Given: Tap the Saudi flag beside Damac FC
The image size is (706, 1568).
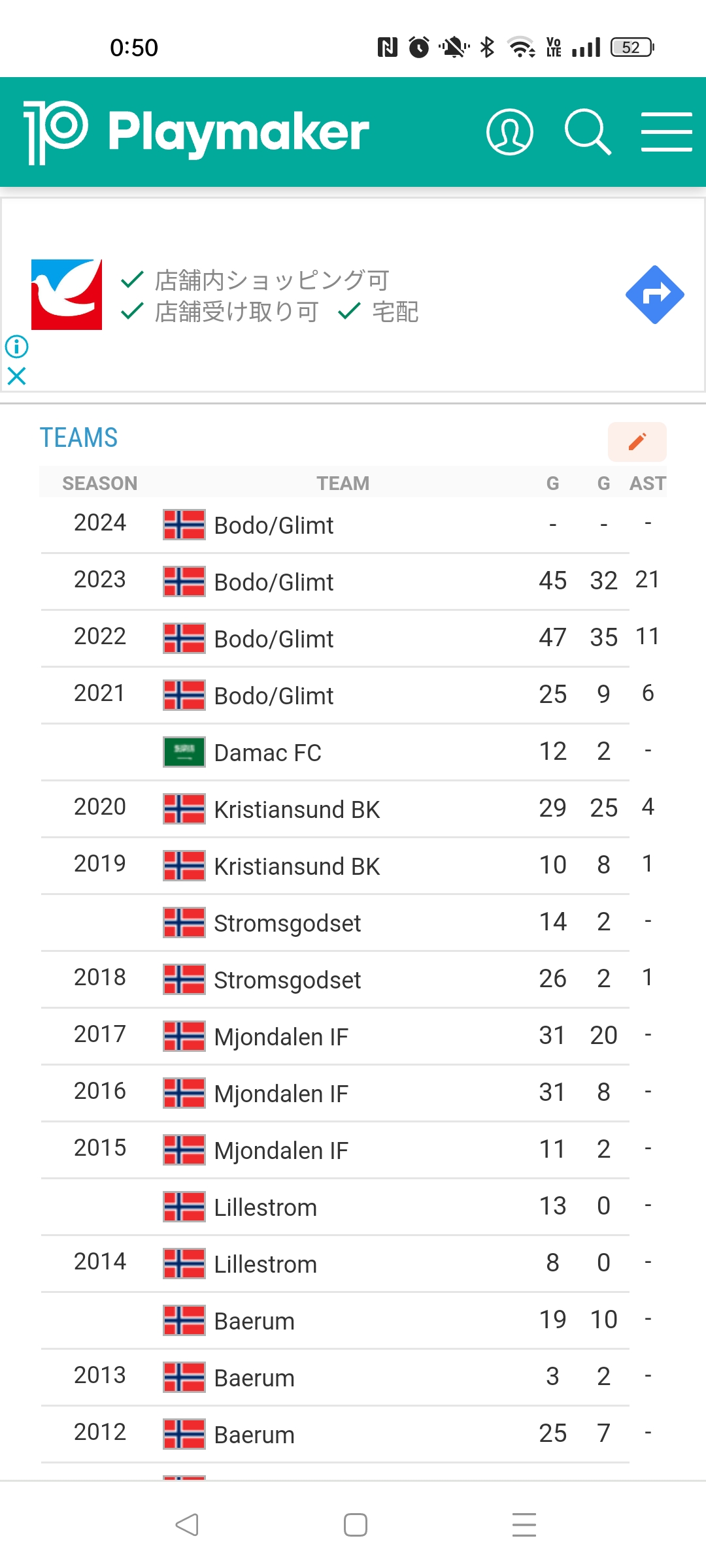Looking at the screenshot, I should point(184,752).
